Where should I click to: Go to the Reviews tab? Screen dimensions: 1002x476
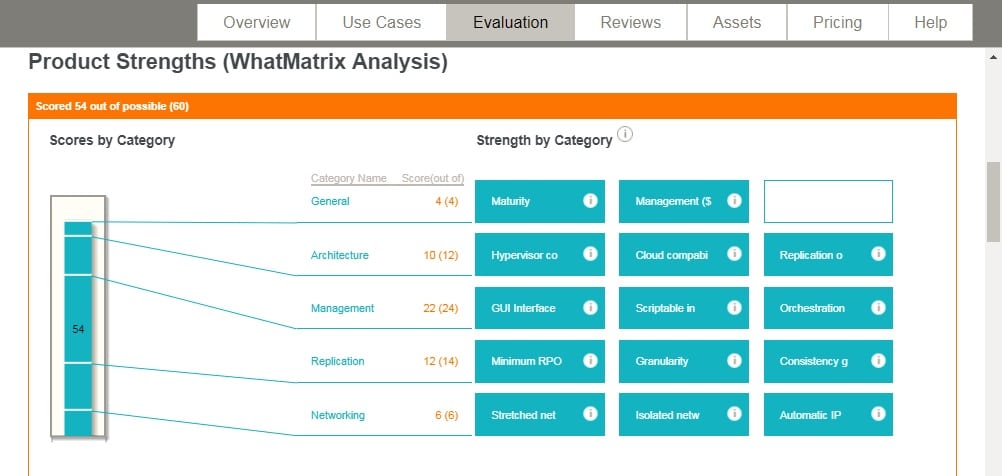630,22
